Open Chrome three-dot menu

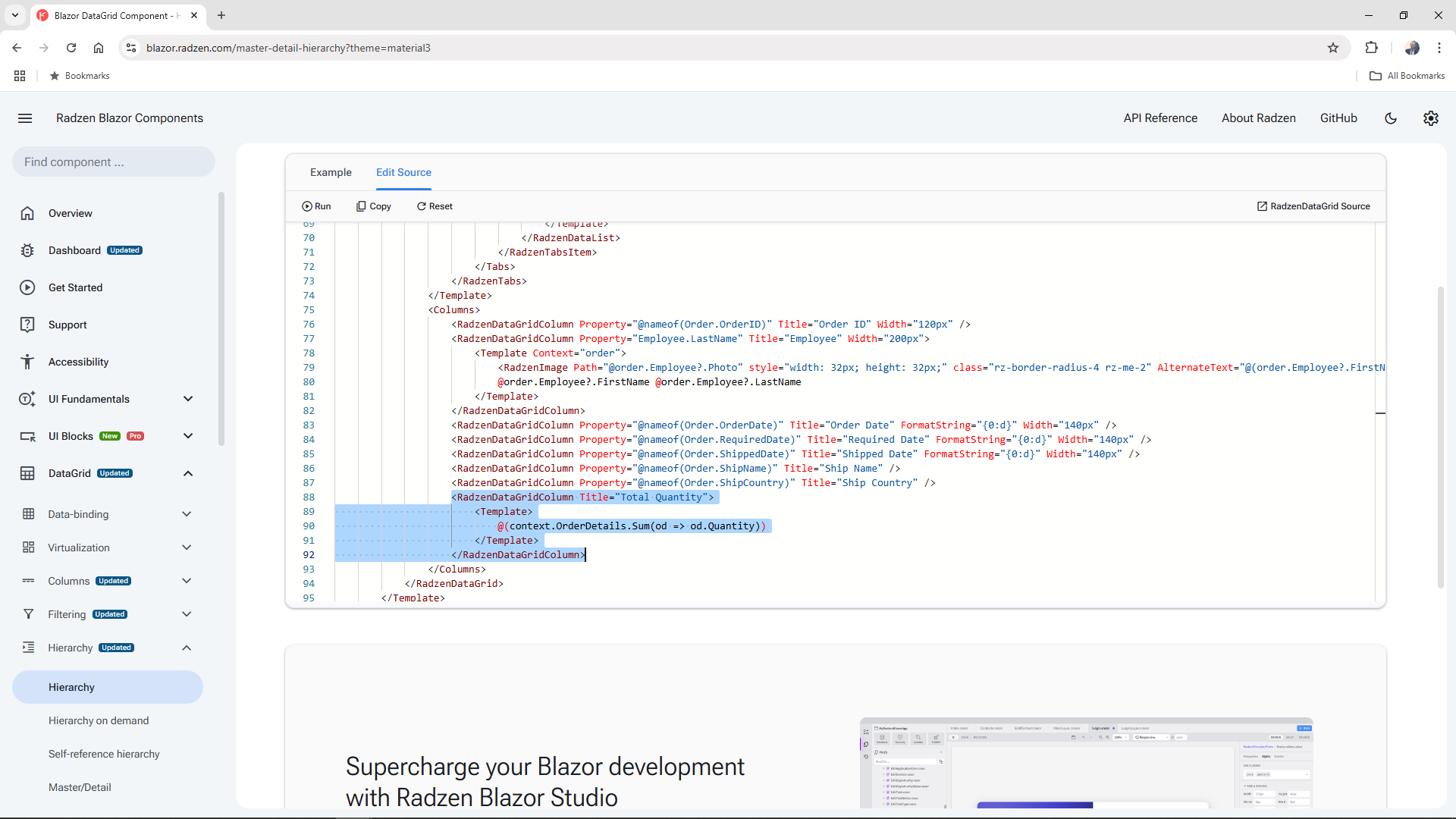click(1439, 48)
